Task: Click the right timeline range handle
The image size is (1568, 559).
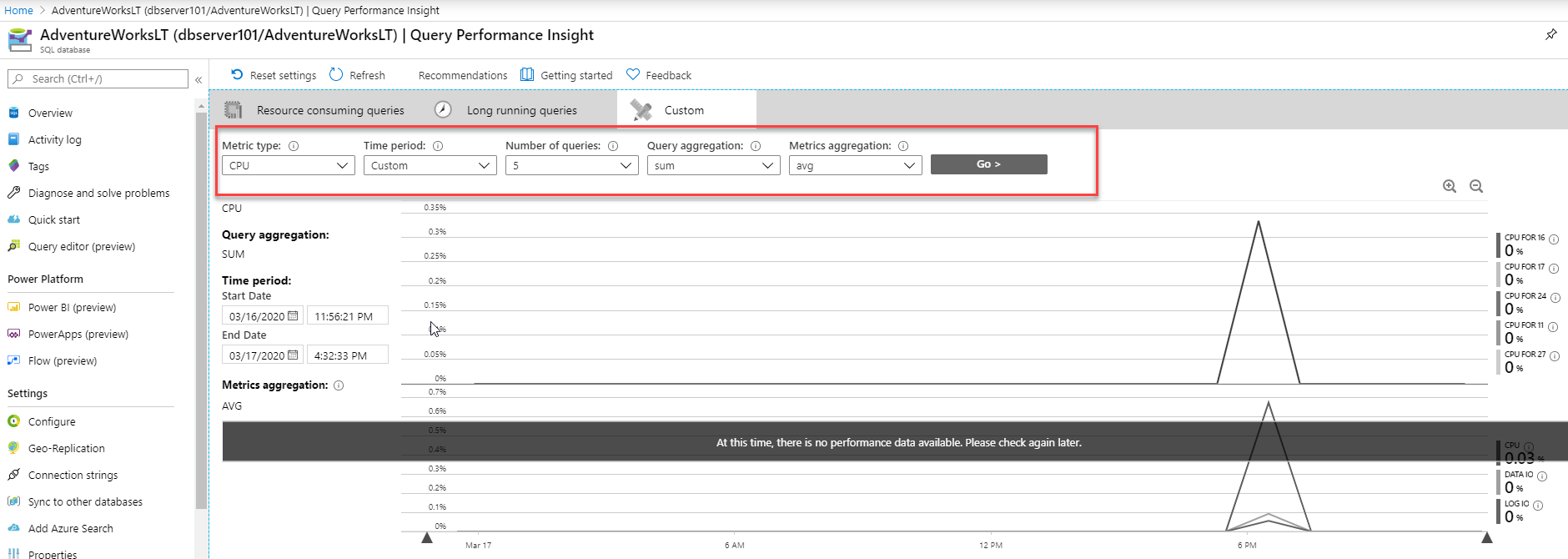Action: (1486, 537)
